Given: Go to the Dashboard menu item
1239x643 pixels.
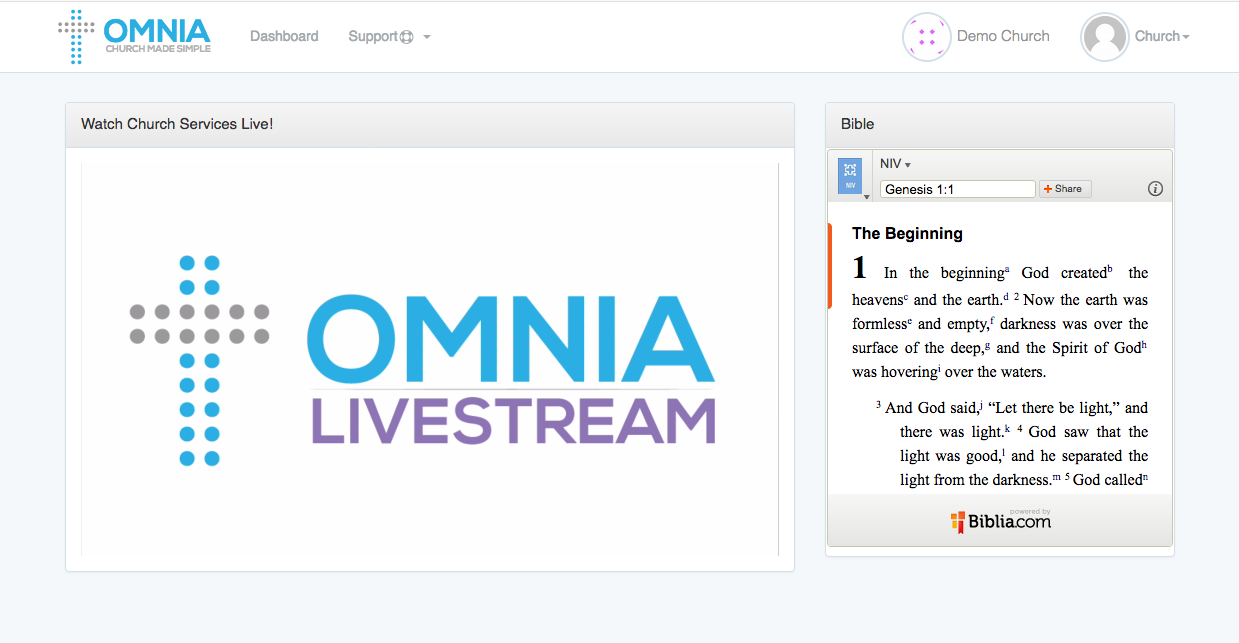Looking at the screenshot, I should point(284,36).
